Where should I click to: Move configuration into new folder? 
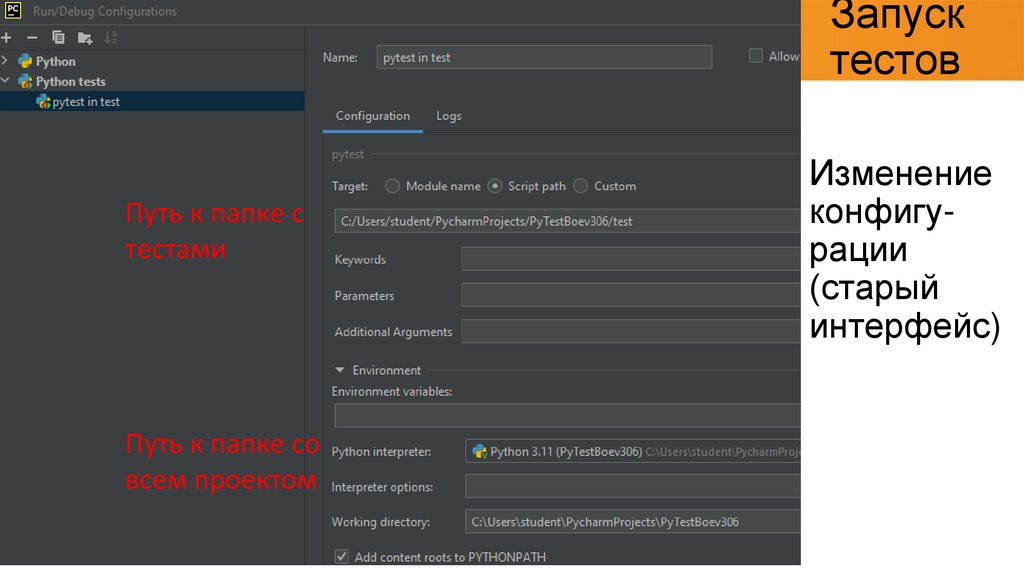[x=85, y=38]
